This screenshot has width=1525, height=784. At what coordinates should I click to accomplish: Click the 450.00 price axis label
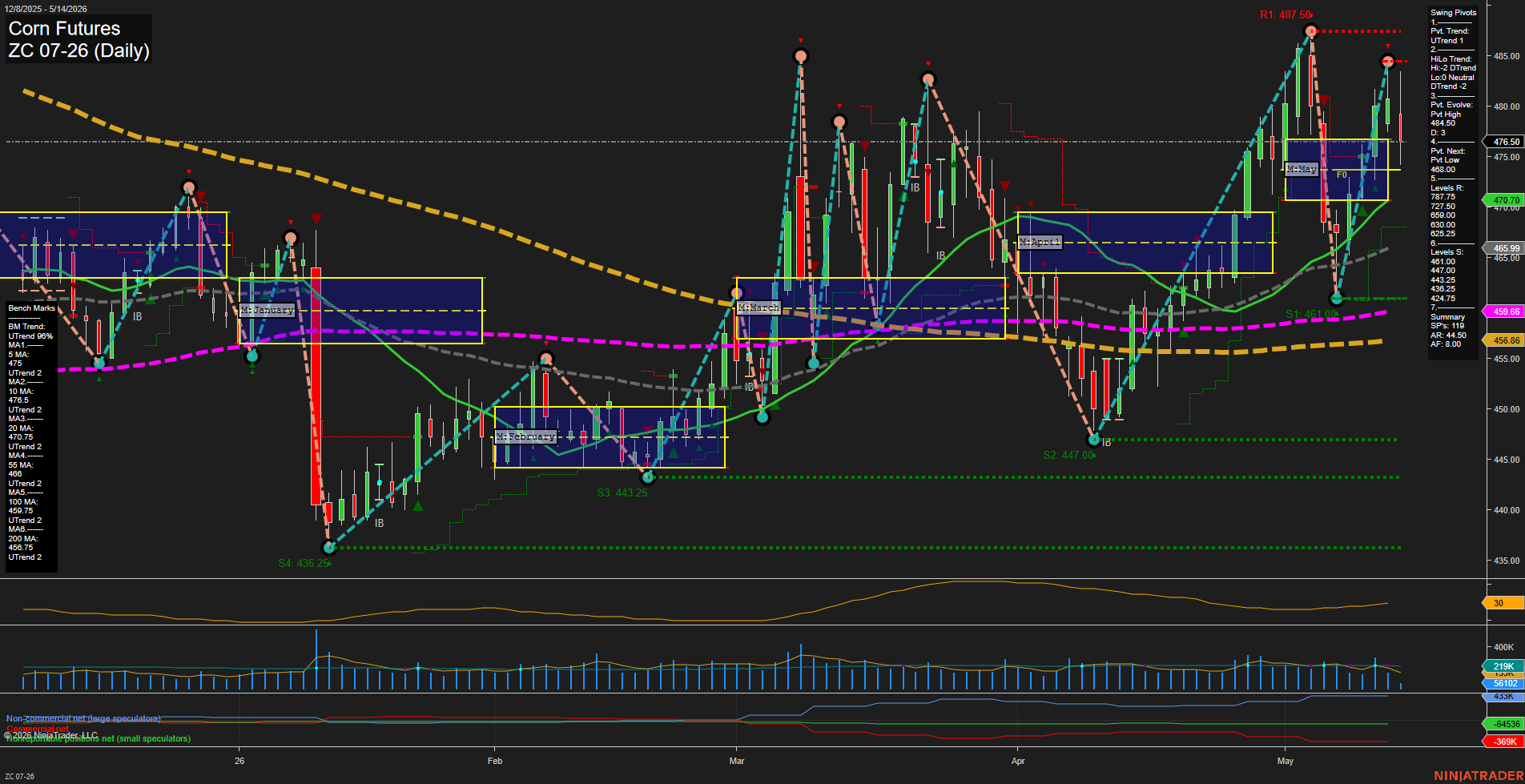tap(1506, 409)
